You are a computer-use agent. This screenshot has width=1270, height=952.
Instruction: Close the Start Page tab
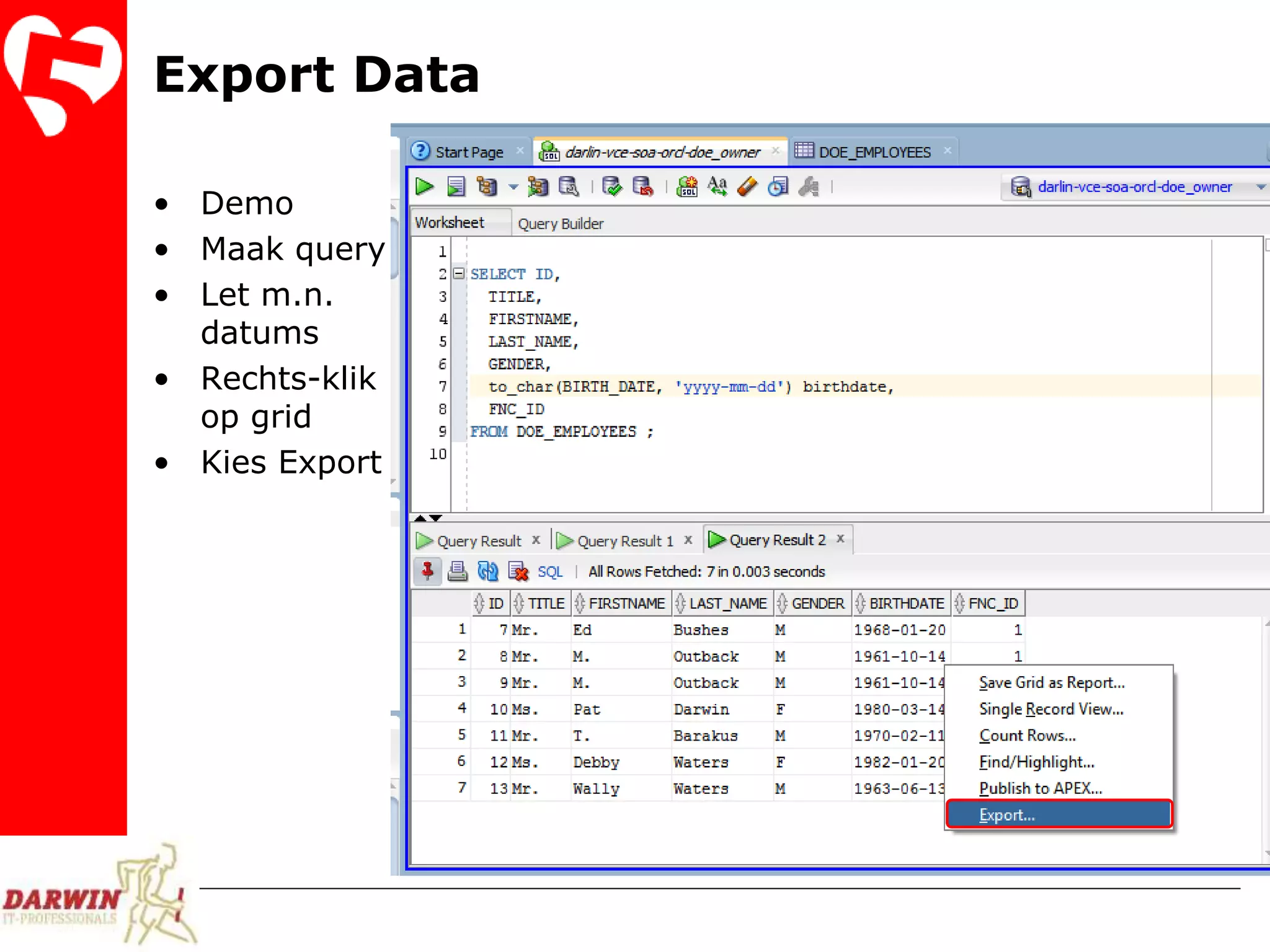(x=520, y=151)
